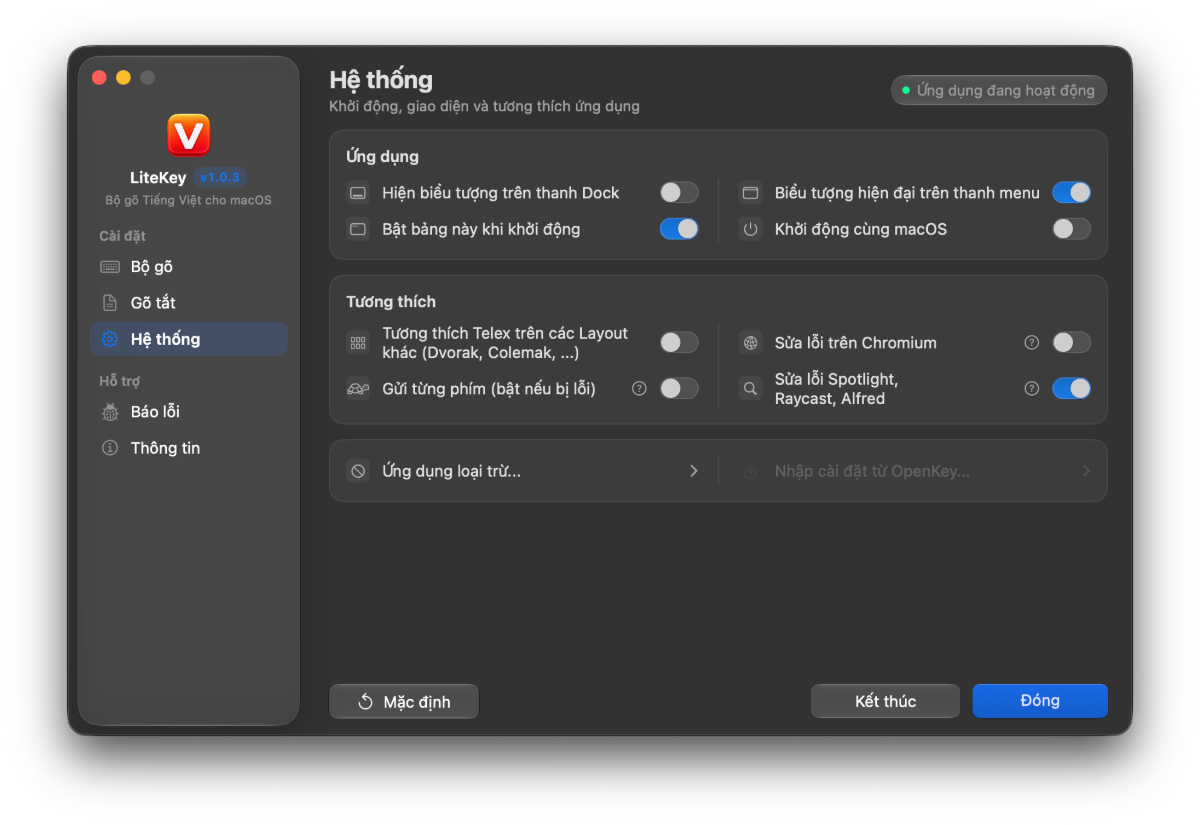The width and height of the screenshot is (1200, 825).
Task: Go to the Thông tin section
Action: point(188,448)
